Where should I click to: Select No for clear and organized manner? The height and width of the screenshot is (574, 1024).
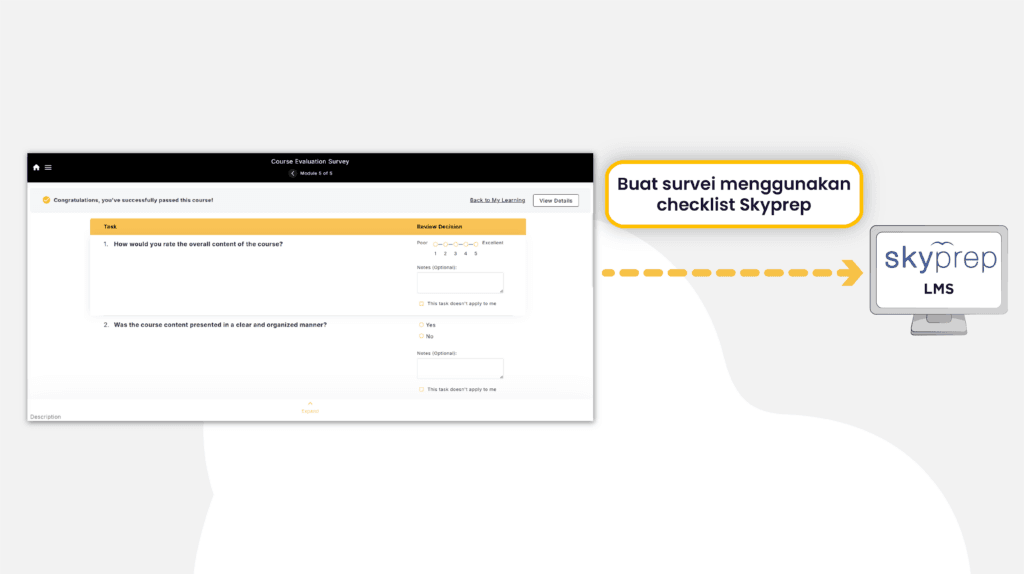pyautogui.click(x=421, y=336)
